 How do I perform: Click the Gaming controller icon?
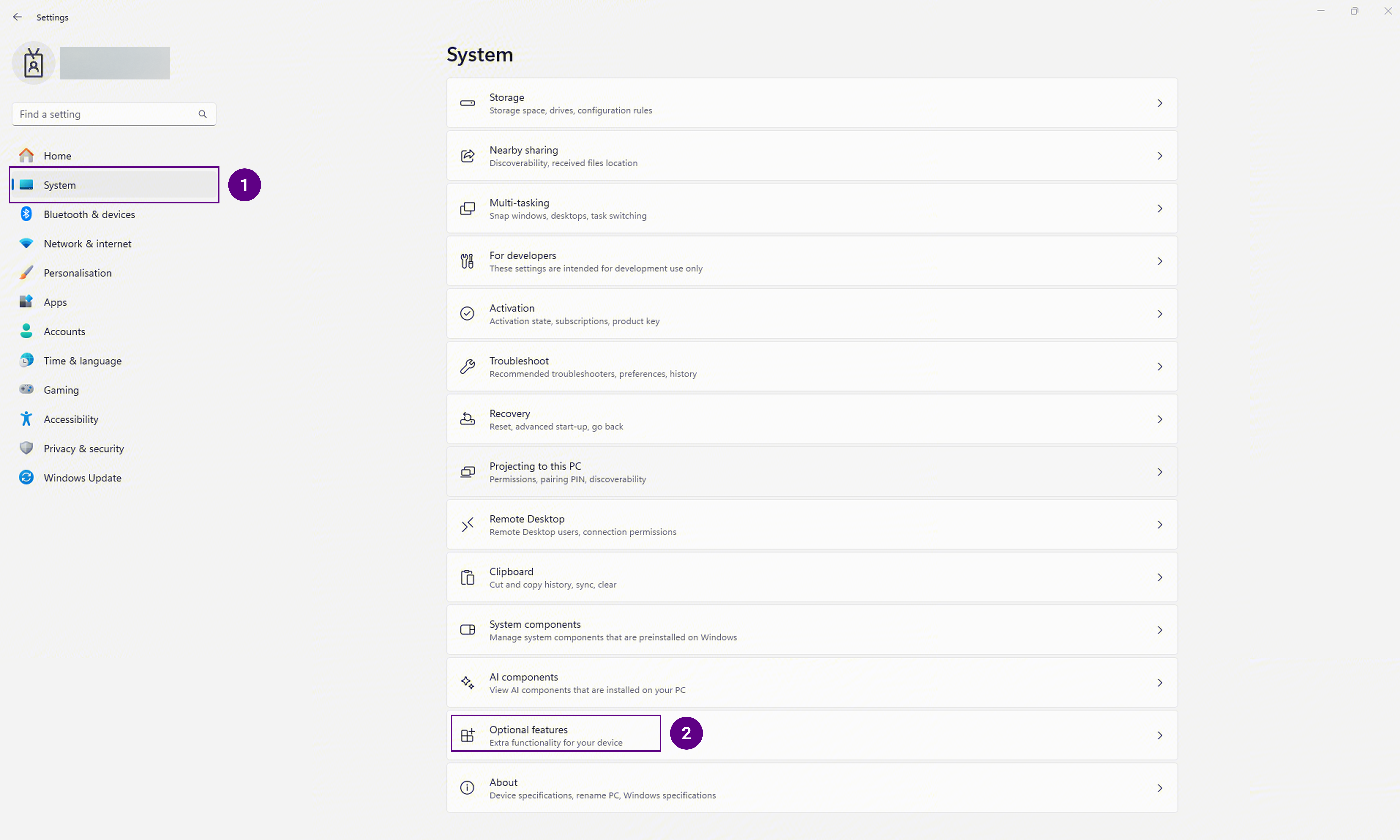coord(26,389)
